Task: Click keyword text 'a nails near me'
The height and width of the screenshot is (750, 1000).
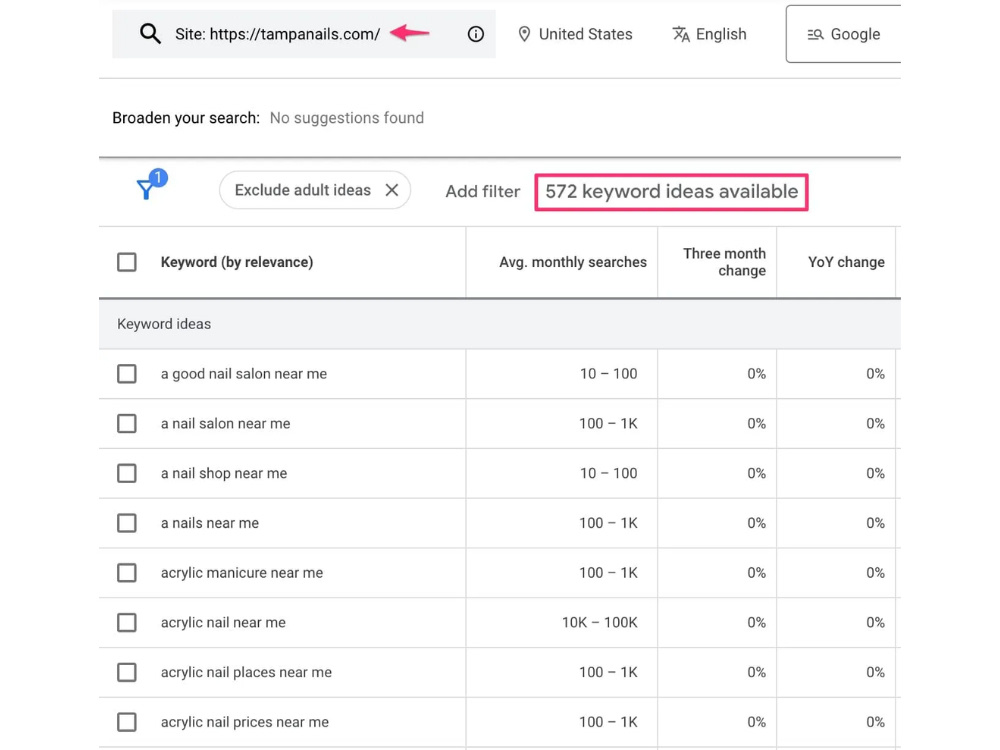Action: click(210, 523)
